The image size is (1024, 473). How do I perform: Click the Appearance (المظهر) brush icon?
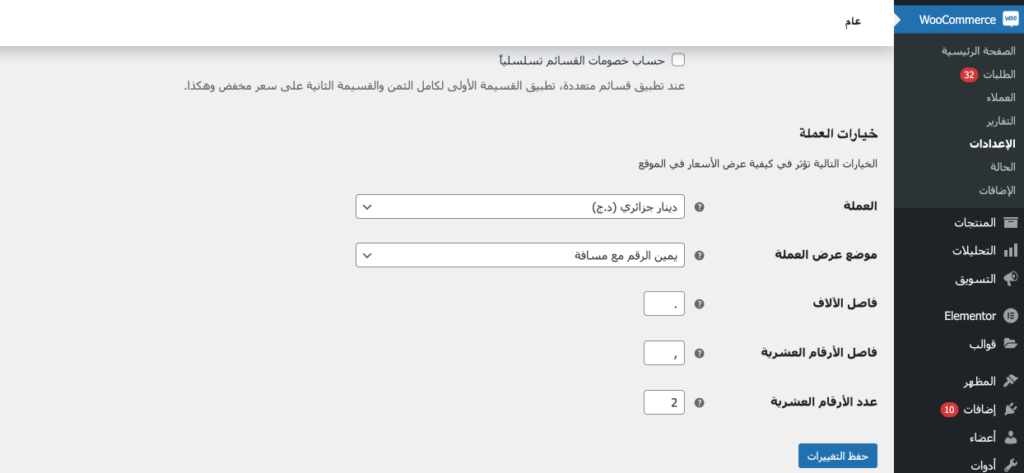click(1011, 381)
